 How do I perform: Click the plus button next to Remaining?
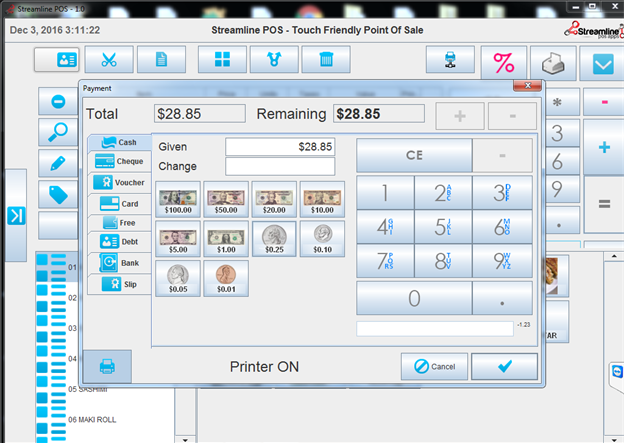[x=460, y=116]
